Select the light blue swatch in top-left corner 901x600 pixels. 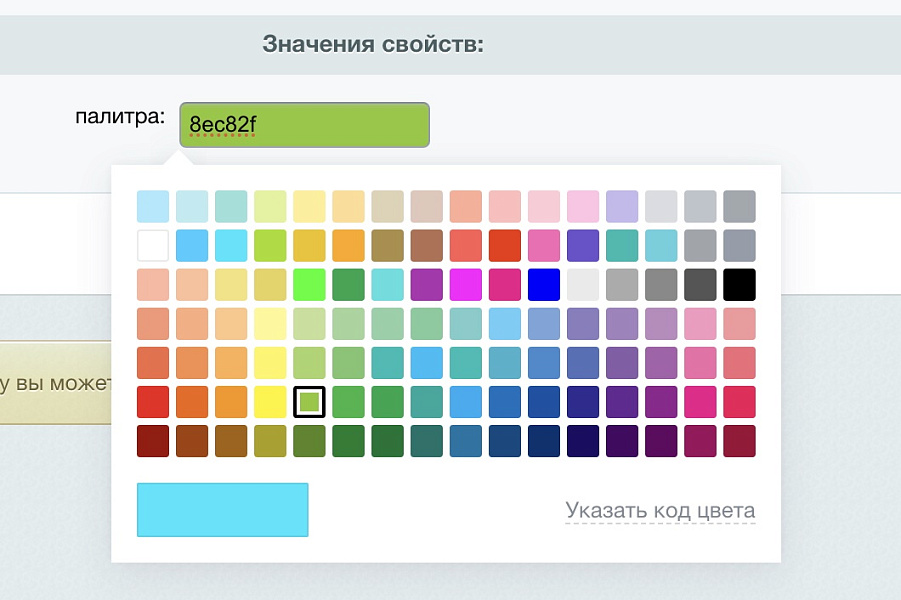point(152,206)
